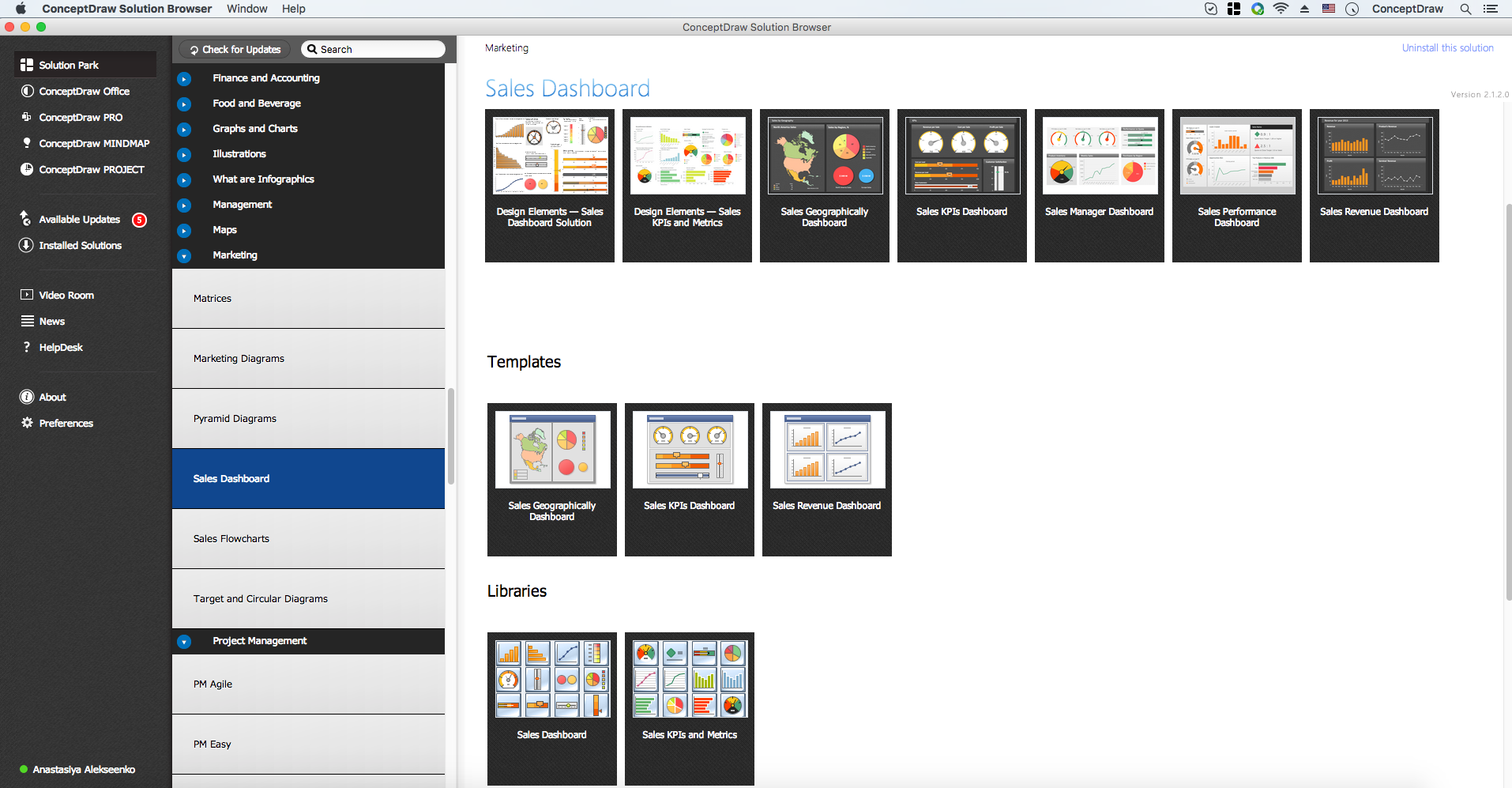Open Design Elements Sales KPIs and Metrics sample
Viewport: 1512px width, 788px height.
pyautogui.click(x=687, y=186)
